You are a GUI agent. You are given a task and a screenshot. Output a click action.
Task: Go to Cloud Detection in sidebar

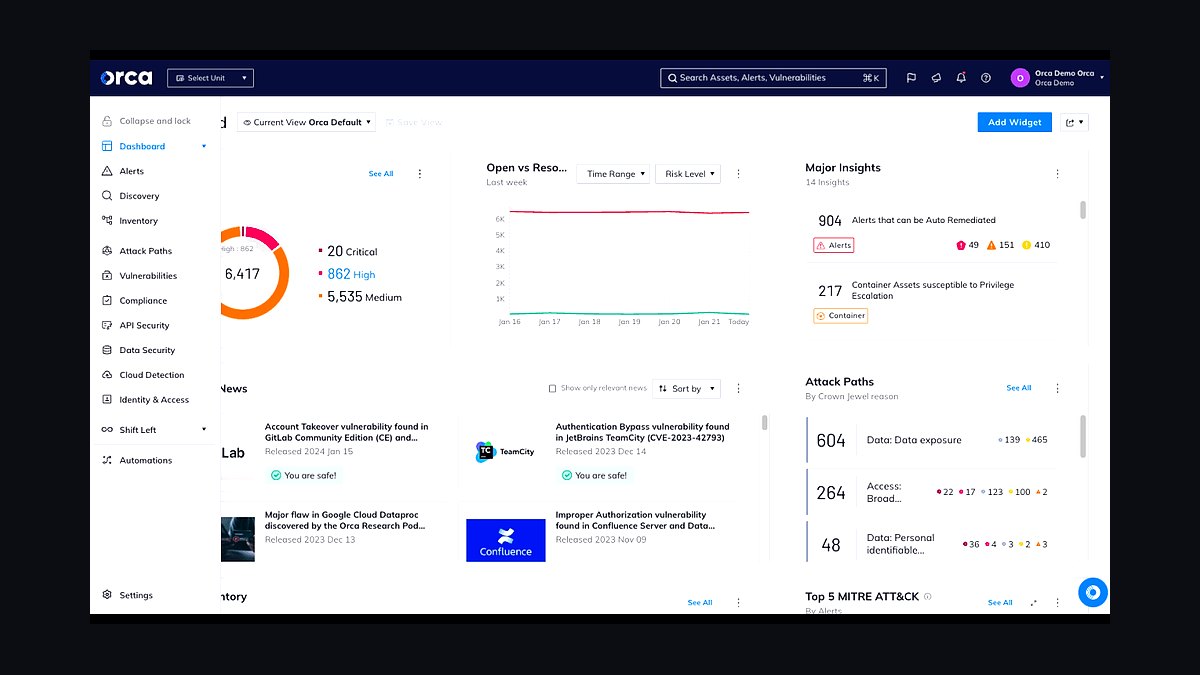point(152,375)
